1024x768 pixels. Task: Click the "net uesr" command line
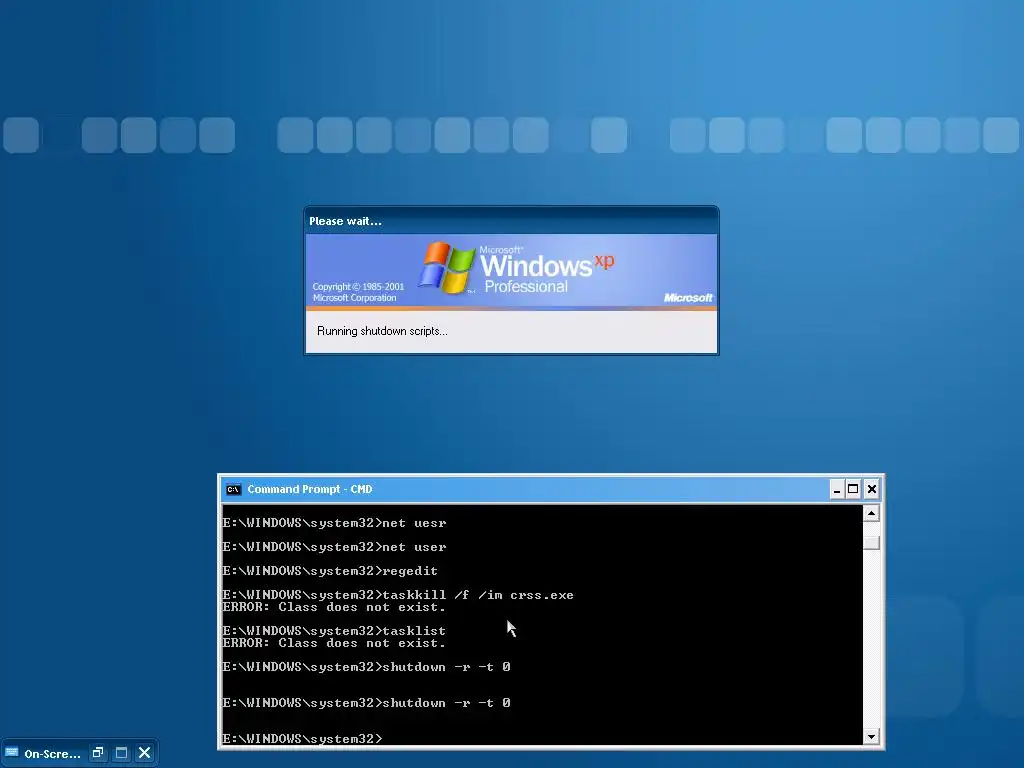point(334,523)
